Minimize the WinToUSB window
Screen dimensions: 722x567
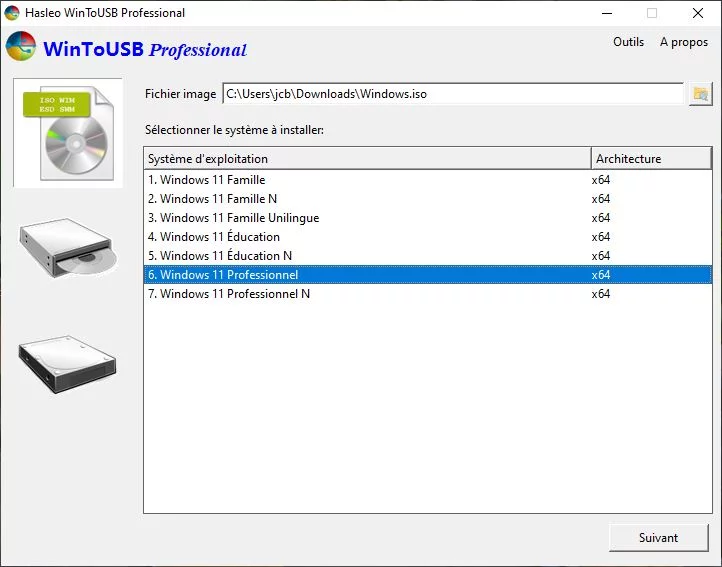point(607,13)
